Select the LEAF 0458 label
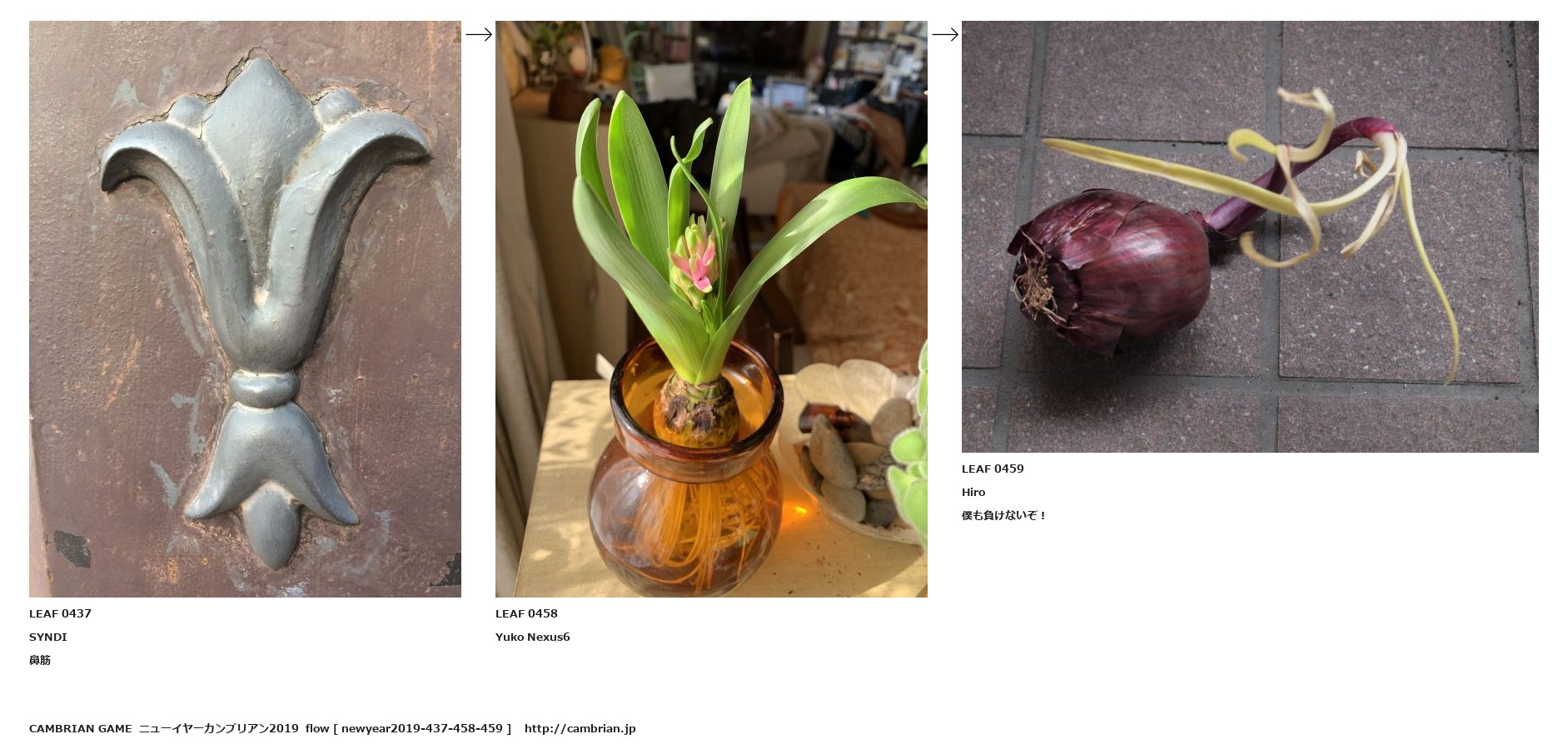The width and height of the screenshot is (1568, 749). click(526, 613)
